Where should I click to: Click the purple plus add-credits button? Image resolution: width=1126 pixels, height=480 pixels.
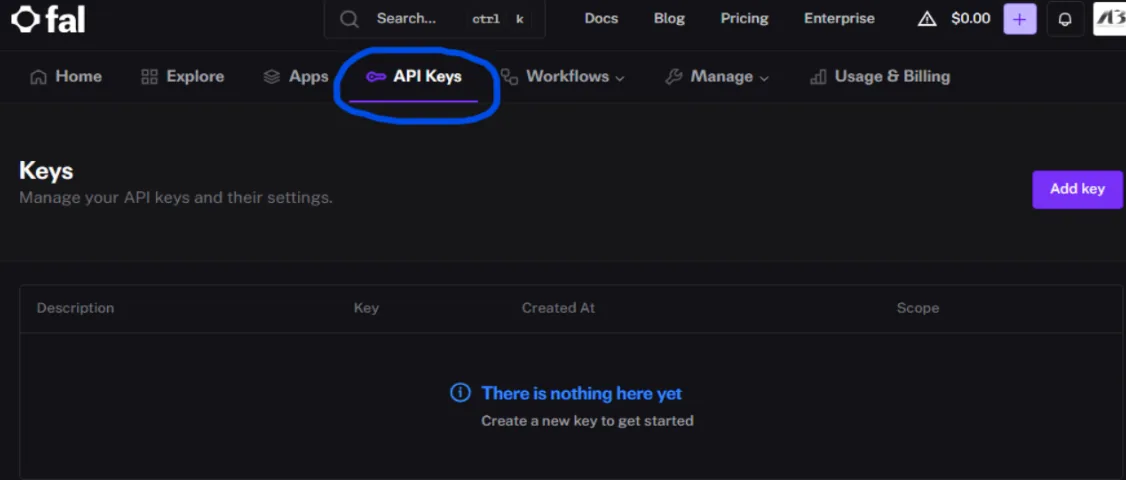pyautogui.click(x=1020, y=19)
